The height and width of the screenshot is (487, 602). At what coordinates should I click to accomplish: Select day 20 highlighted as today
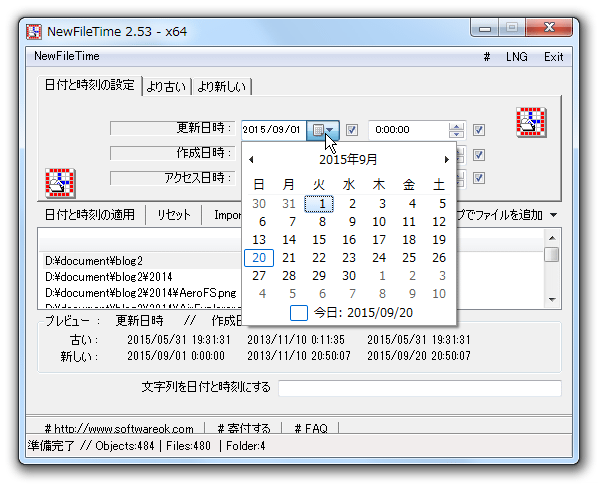coord(259,258)
